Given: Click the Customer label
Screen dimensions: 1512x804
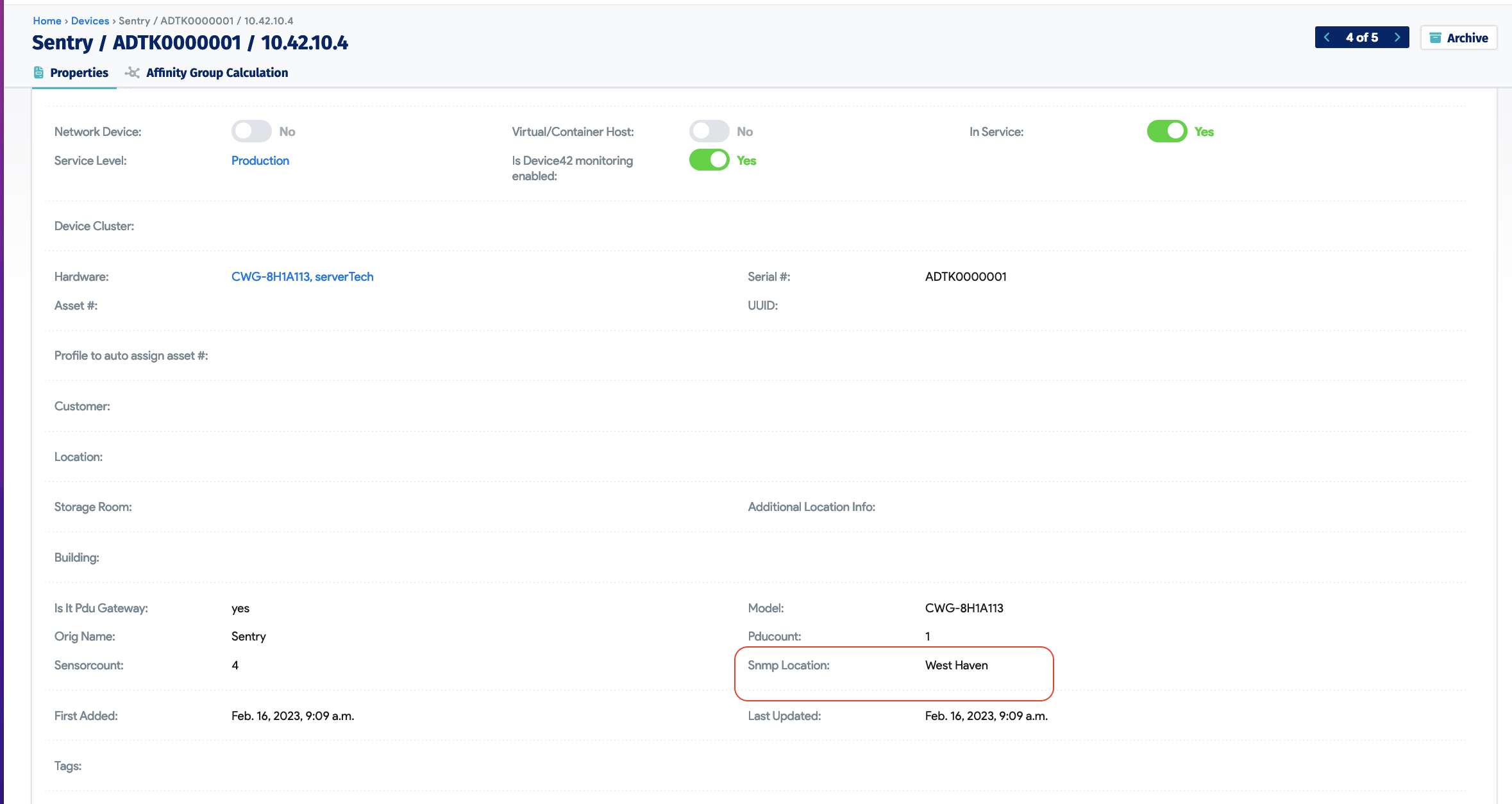Looking at the screenshot, I should click(82, 406).
